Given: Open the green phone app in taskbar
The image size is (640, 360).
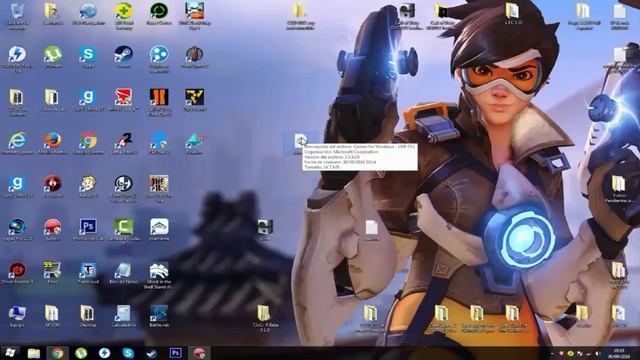Looking at the screenshot, I should click(x=81, y=353).
